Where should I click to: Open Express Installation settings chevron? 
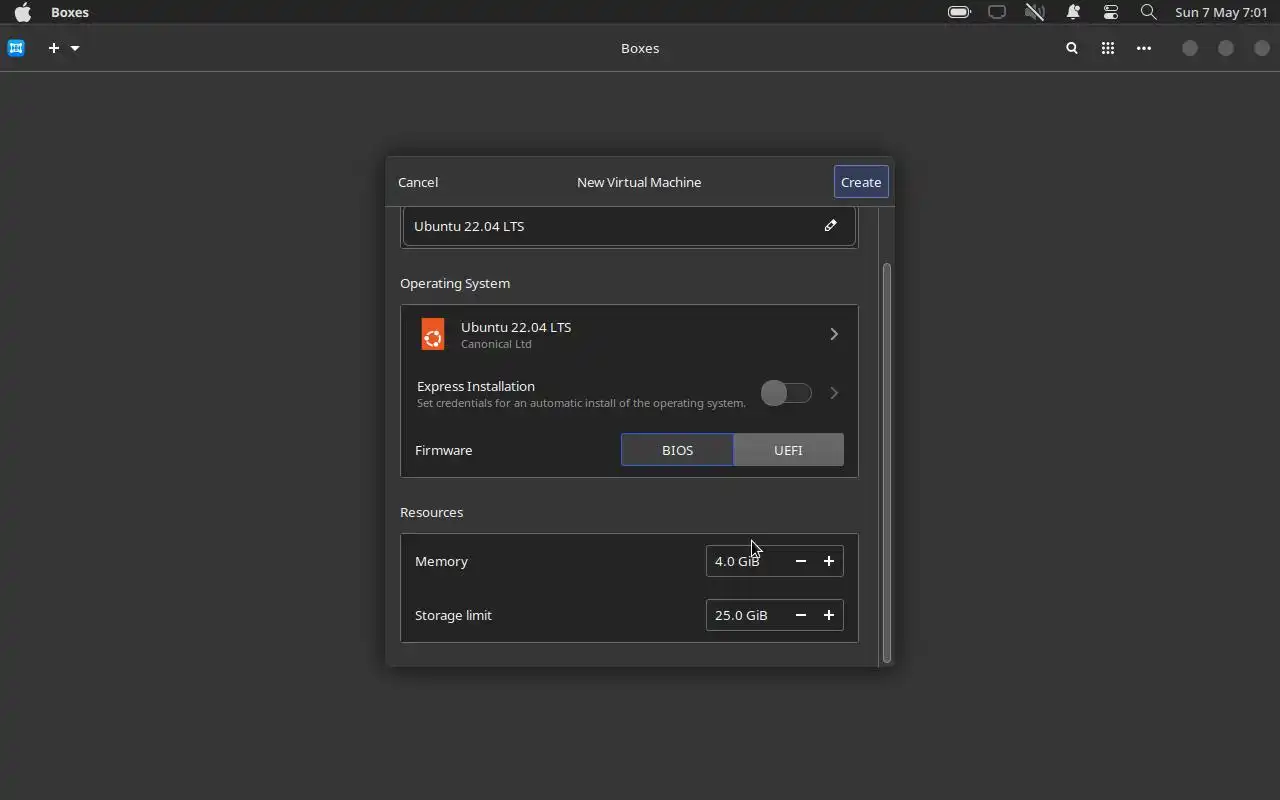(x=834, y=393)
